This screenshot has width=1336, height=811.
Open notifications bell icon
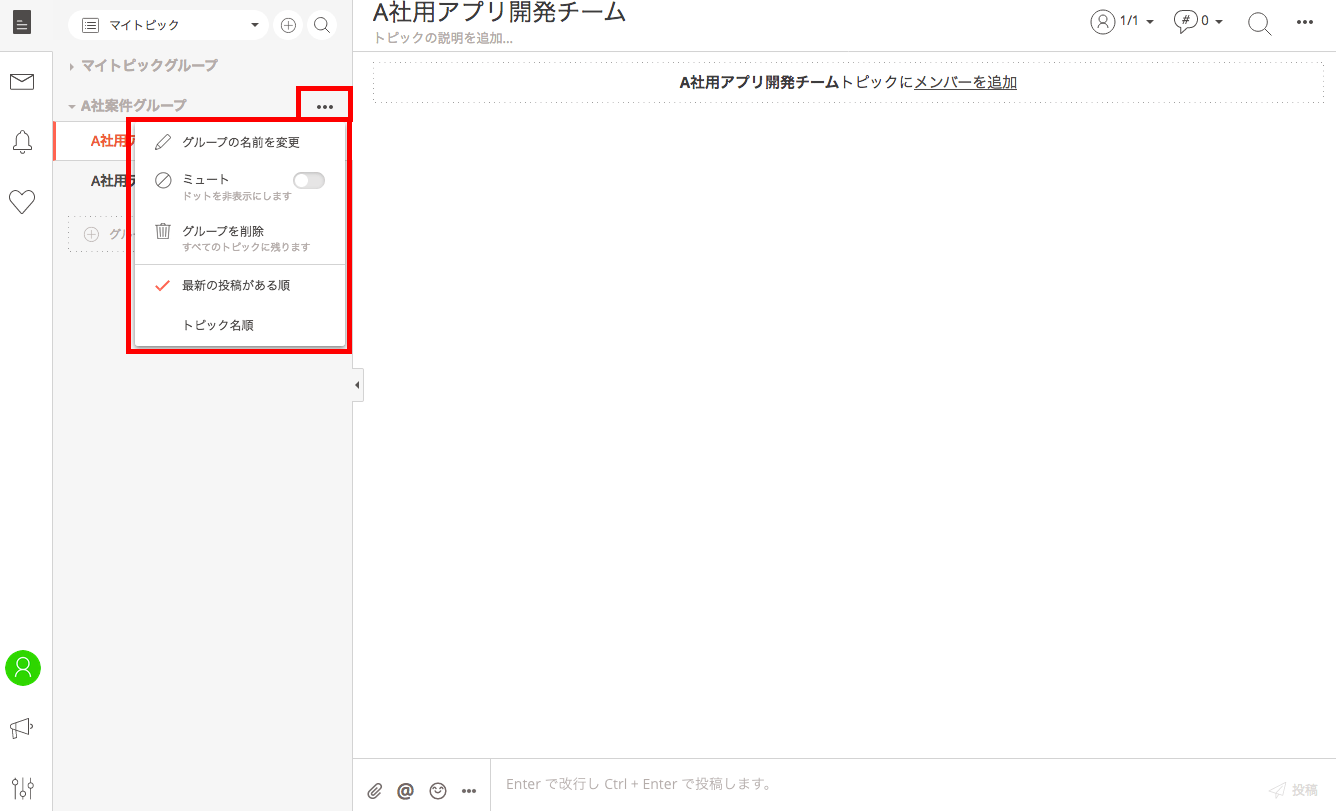[22, 142]
